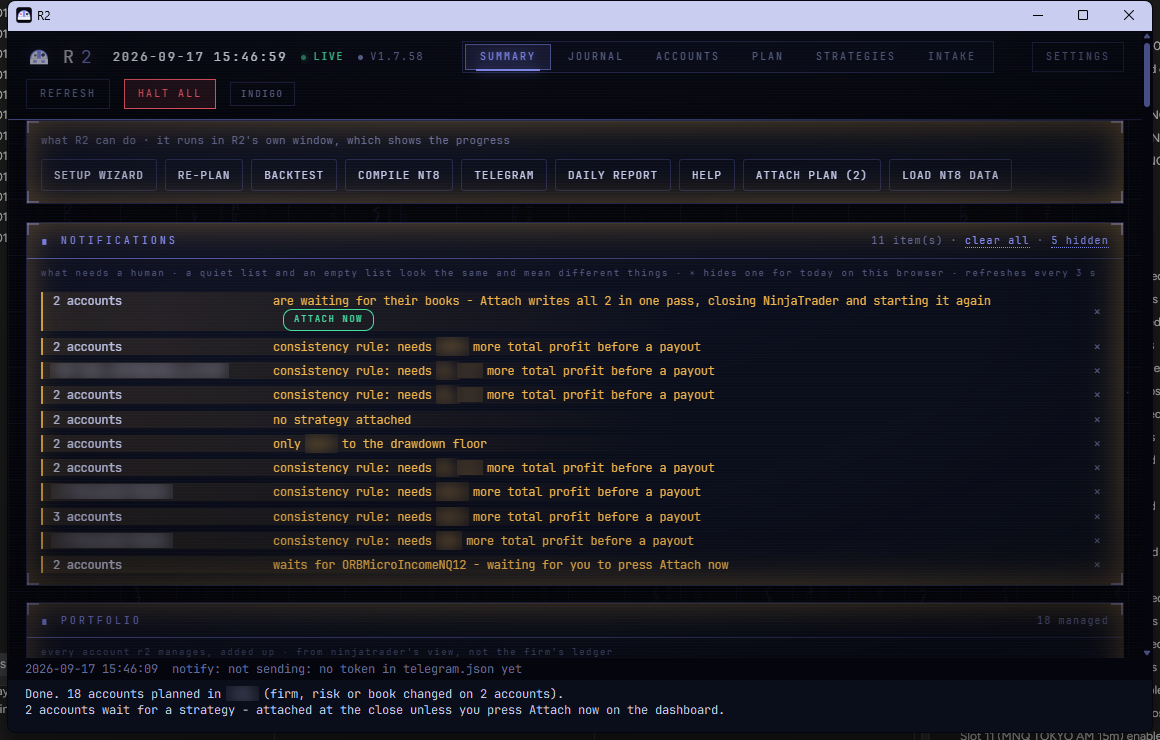Open Settings
Image resolution: width=1160 pixels, height=740 pixels.
(x=1078, y=57)
